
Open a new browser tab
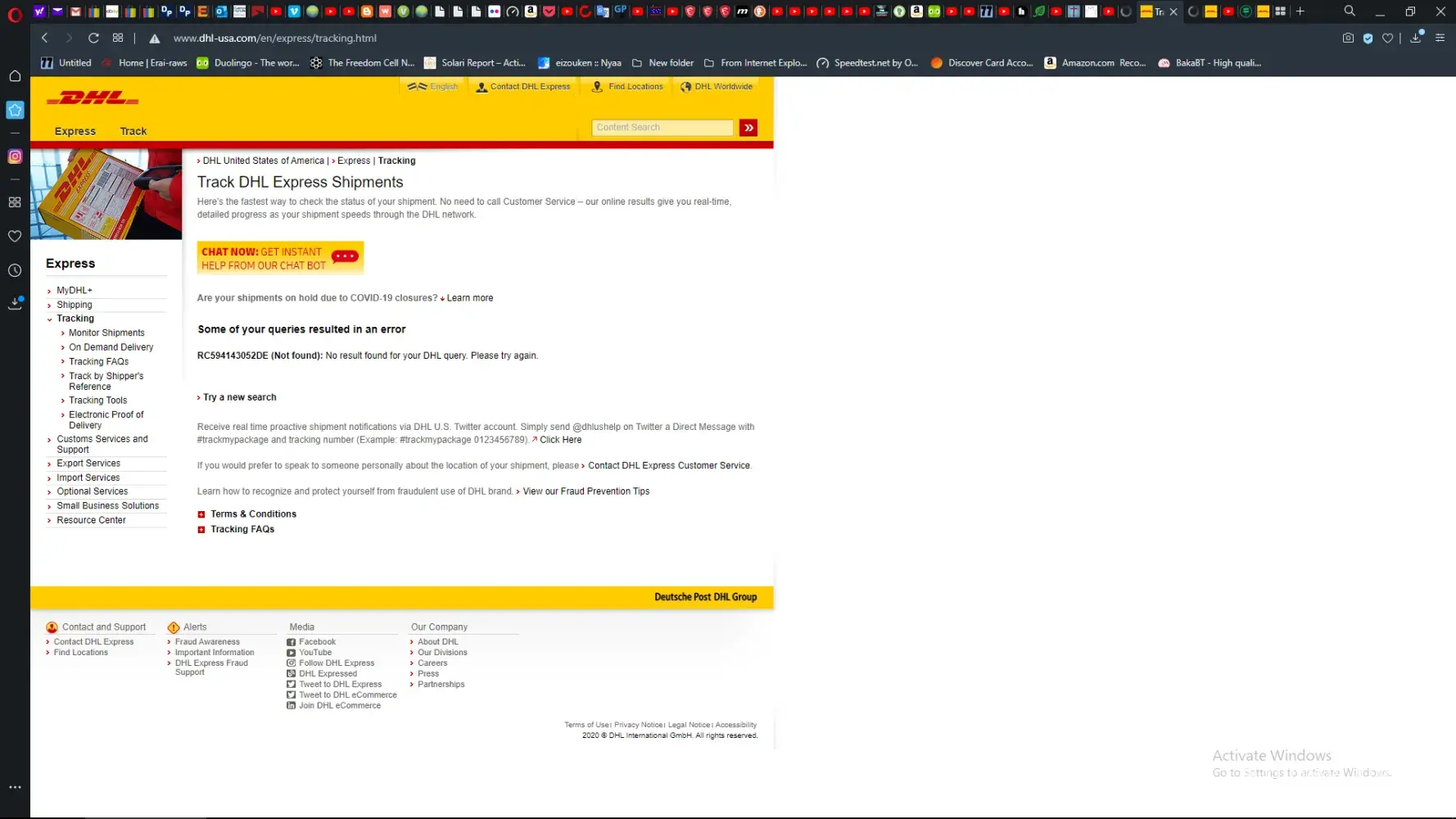tap(1300, 11)
